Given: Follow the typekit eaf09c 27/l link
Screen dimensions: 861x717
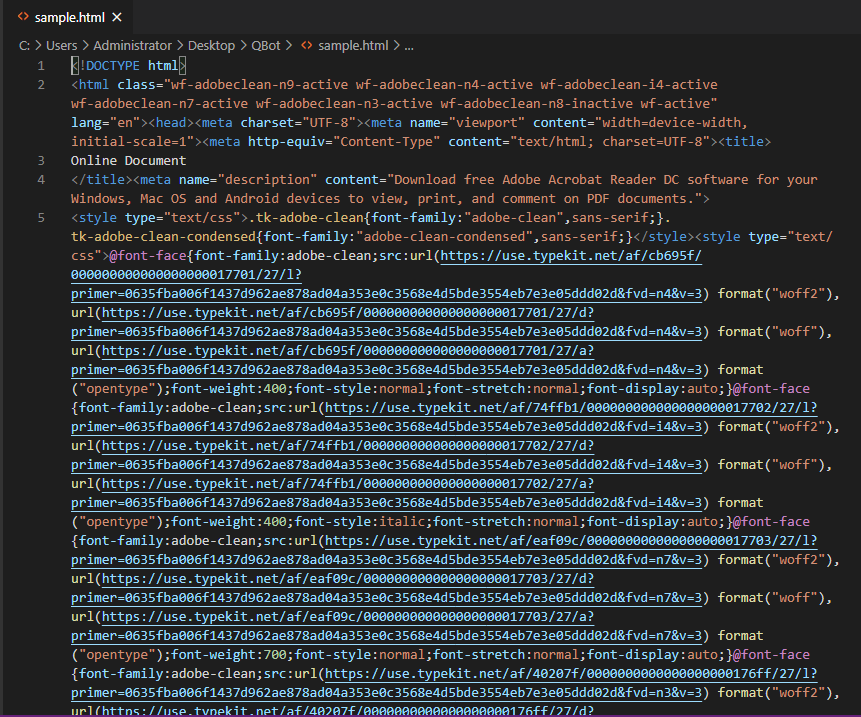Looking at the screenshot, I should click(x=444, y=550).
